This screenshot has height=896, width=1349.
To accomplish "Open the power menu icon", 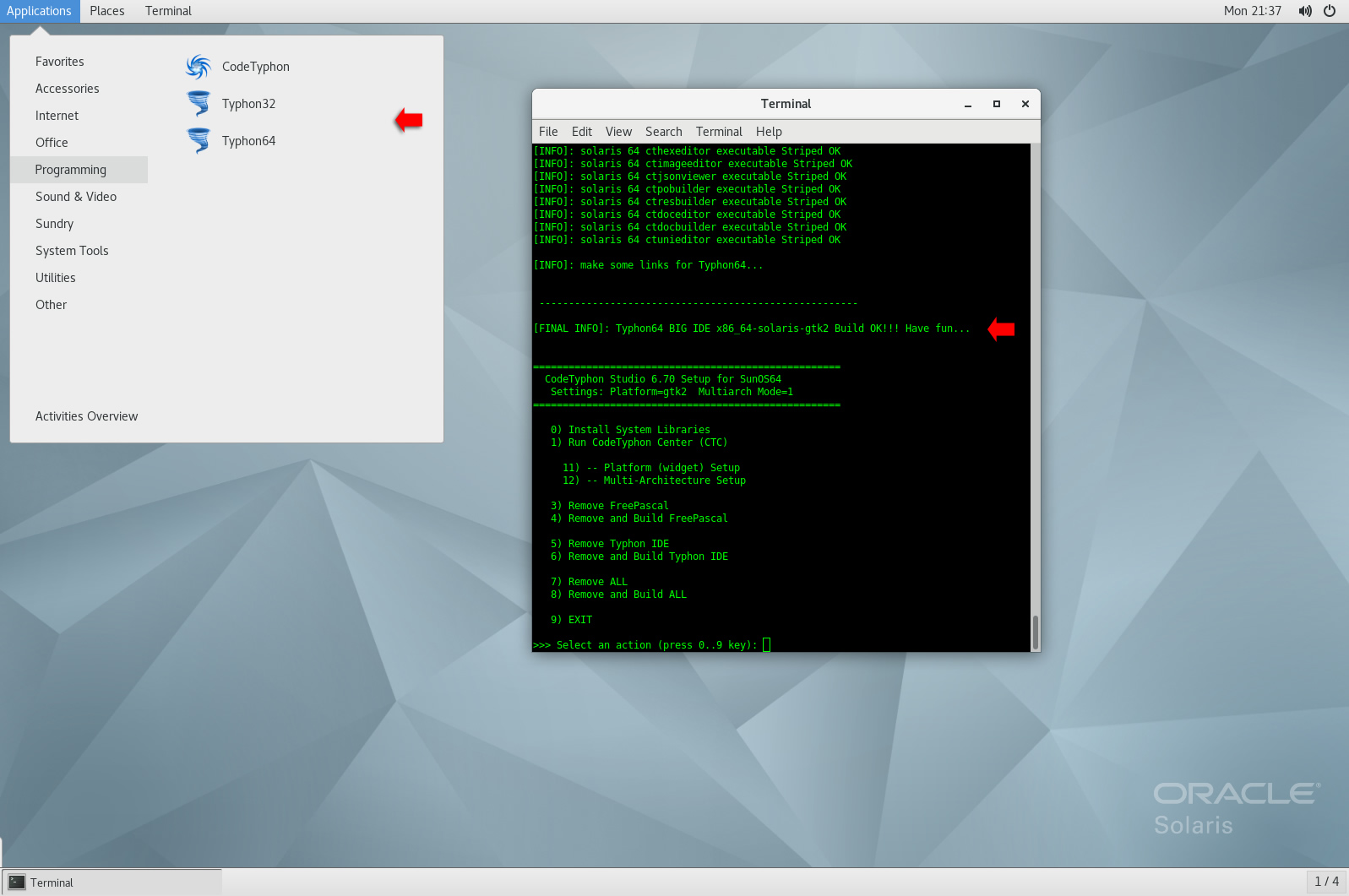I will point(1330,11).
